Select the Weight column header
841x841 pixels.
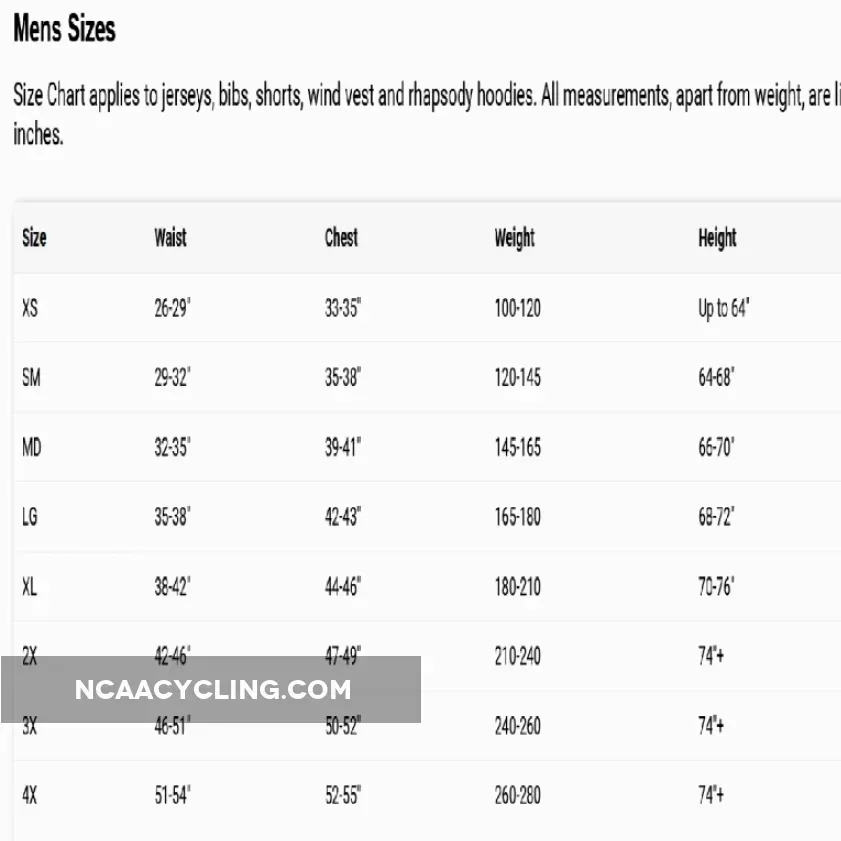coord(514,238)
